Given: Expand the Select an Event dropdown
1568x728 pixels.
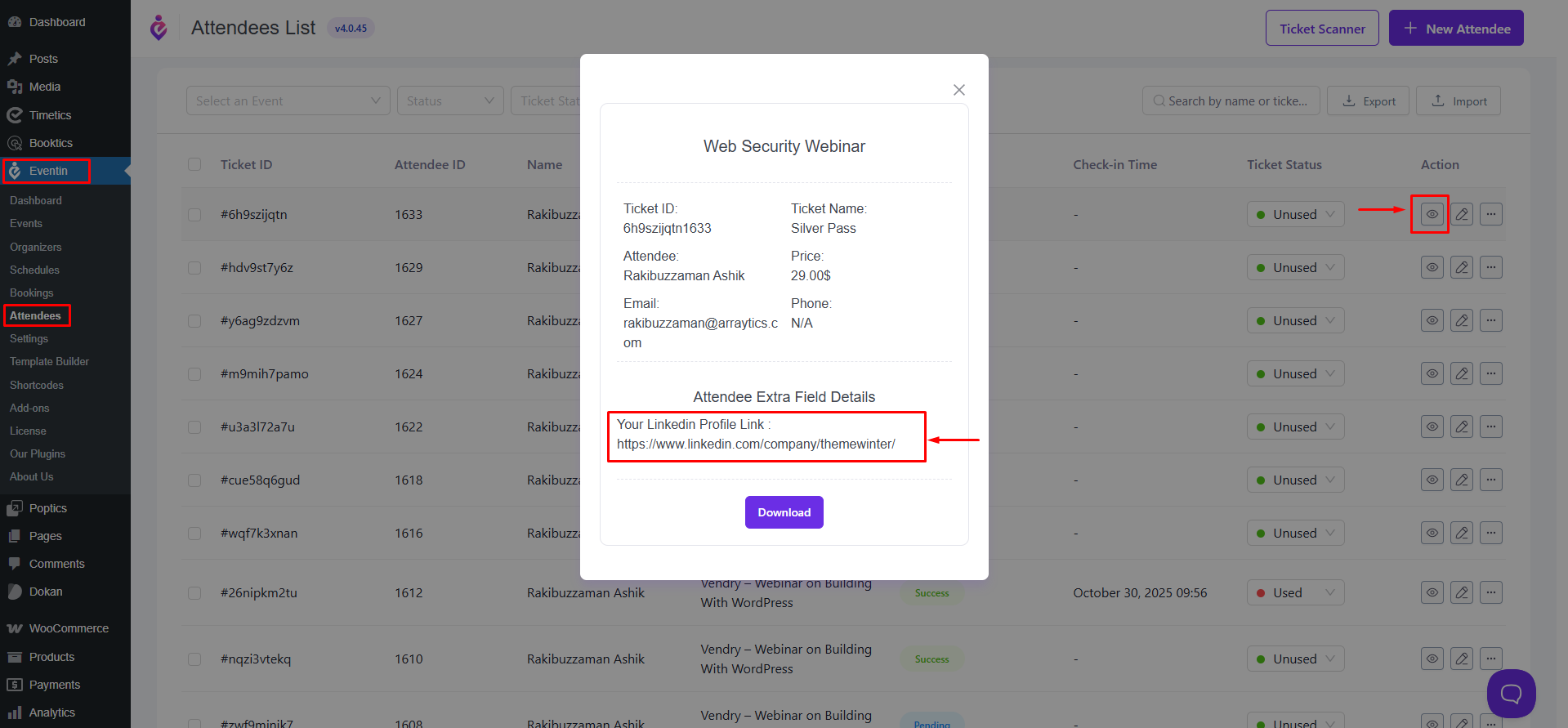Looking at the screenshot, I should point(288,100).
